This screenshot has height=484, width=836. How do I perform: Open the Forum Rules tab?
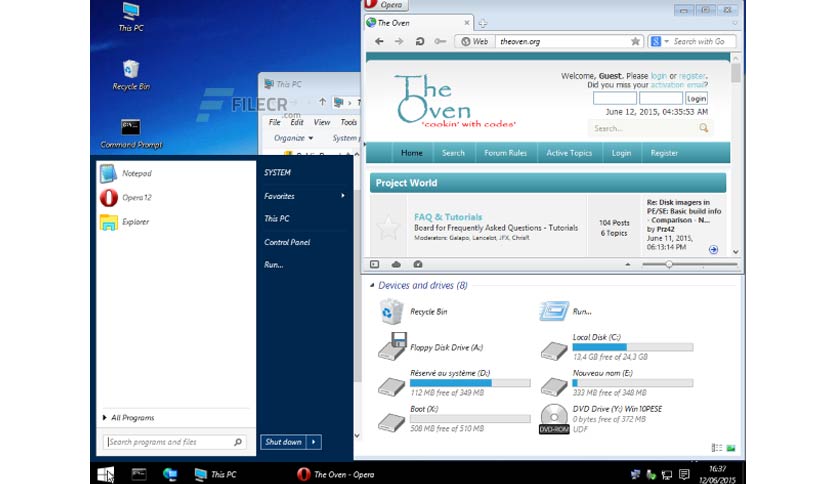point(505,153)
